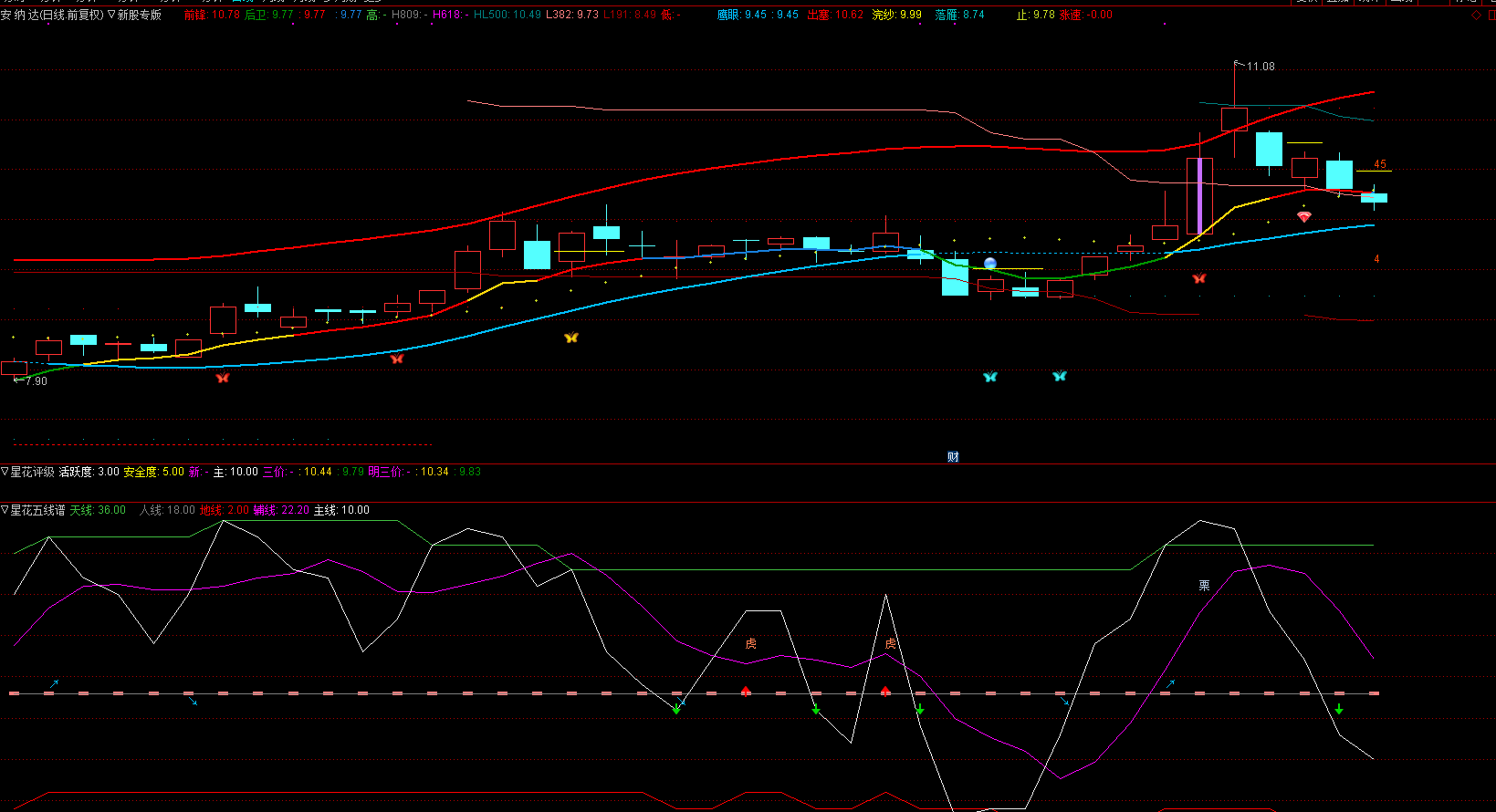The width and height of the screenshot is (1496, 812).
Task: Click the rightmost green down-arrow signal
Action: pos(1339,709)
